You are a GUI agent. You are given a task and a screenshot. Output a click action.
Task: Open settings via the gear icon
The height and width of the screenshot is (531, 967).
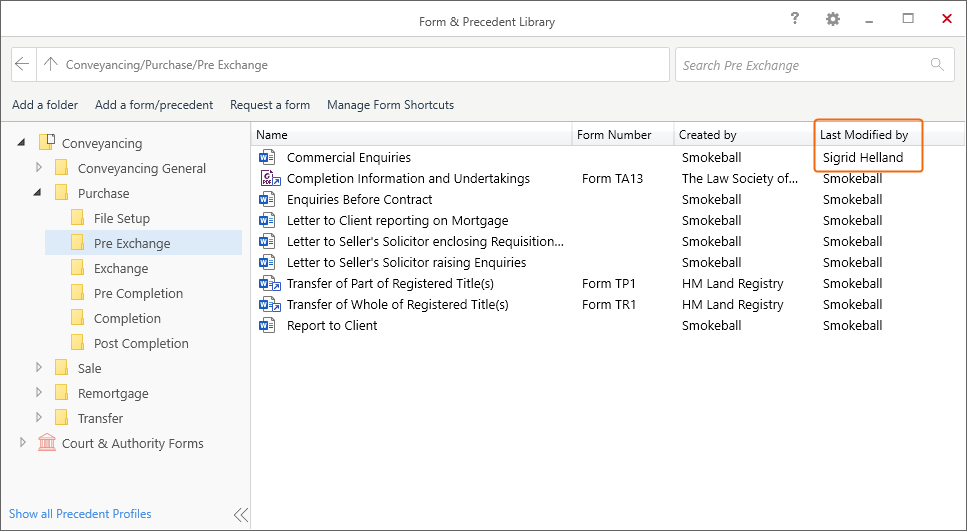coord(833,19)
